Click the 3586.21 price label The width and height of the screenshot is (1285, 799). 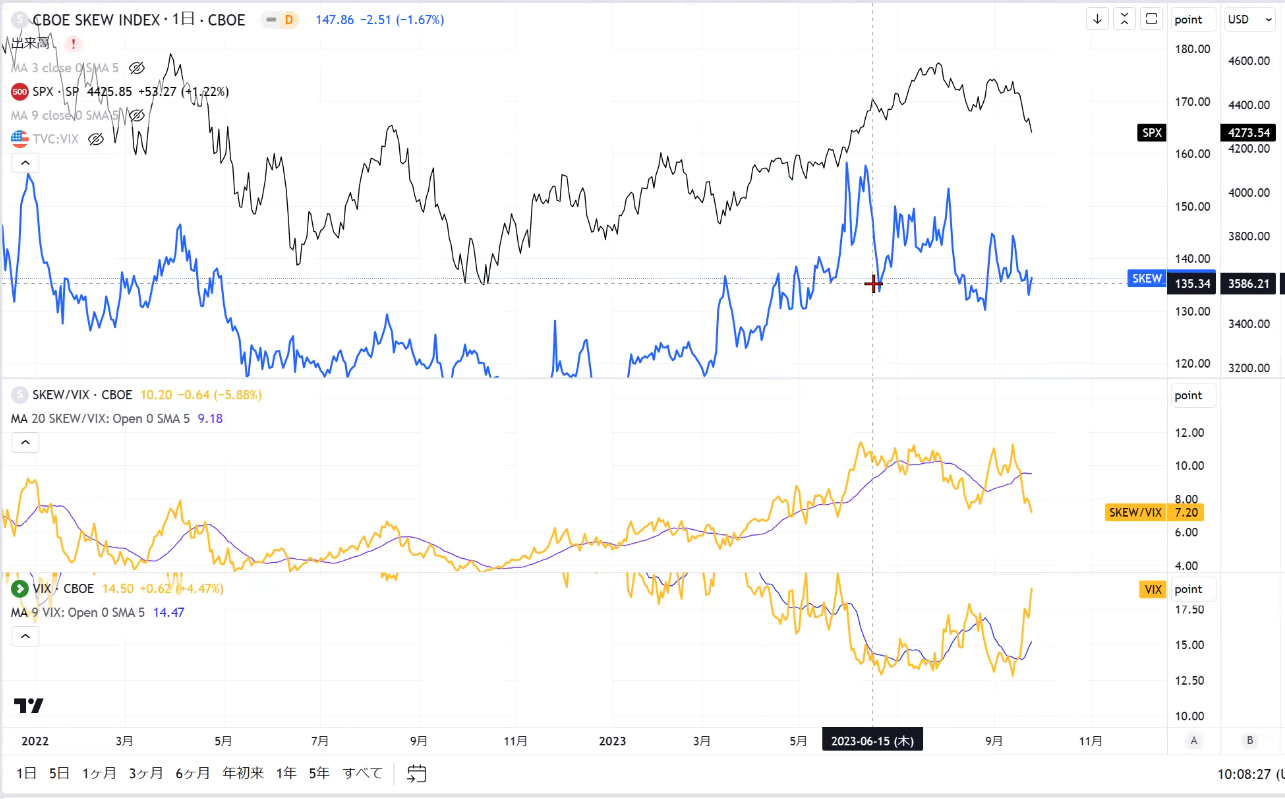pos(1248,284)
